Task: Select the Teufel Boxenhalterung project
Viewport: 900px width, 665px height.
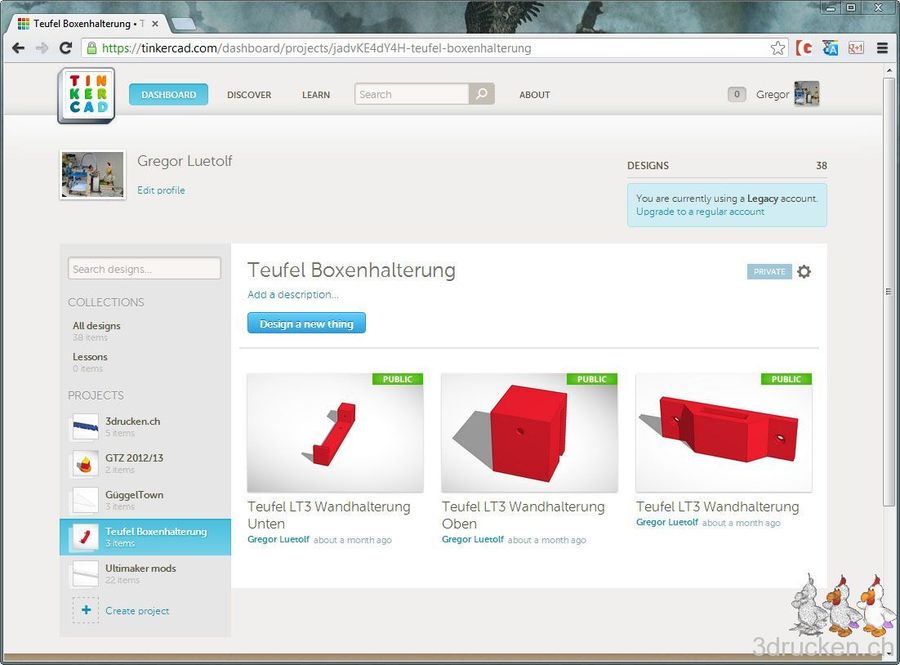Action: coord(145,537)
